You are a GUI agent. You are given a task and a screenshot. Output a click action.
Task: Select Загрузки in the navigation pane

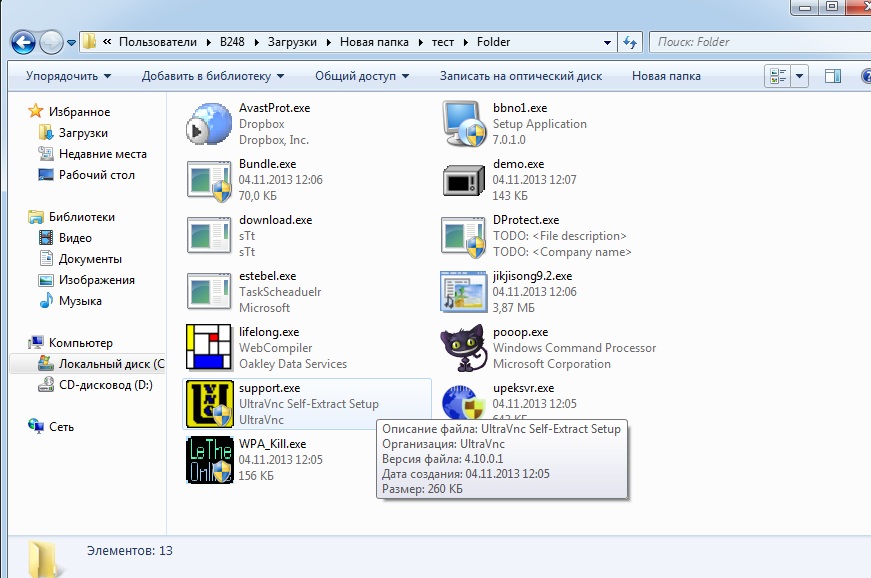tap(83, 133)
